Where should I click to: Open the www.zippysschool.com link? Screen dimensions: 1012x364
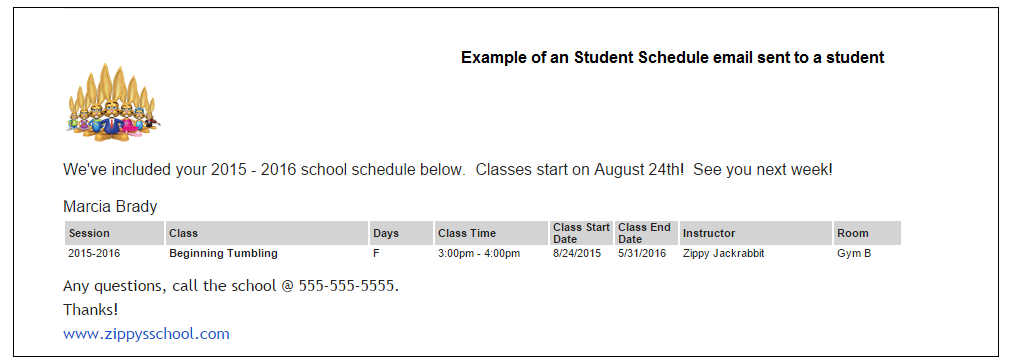click(147, 334)
